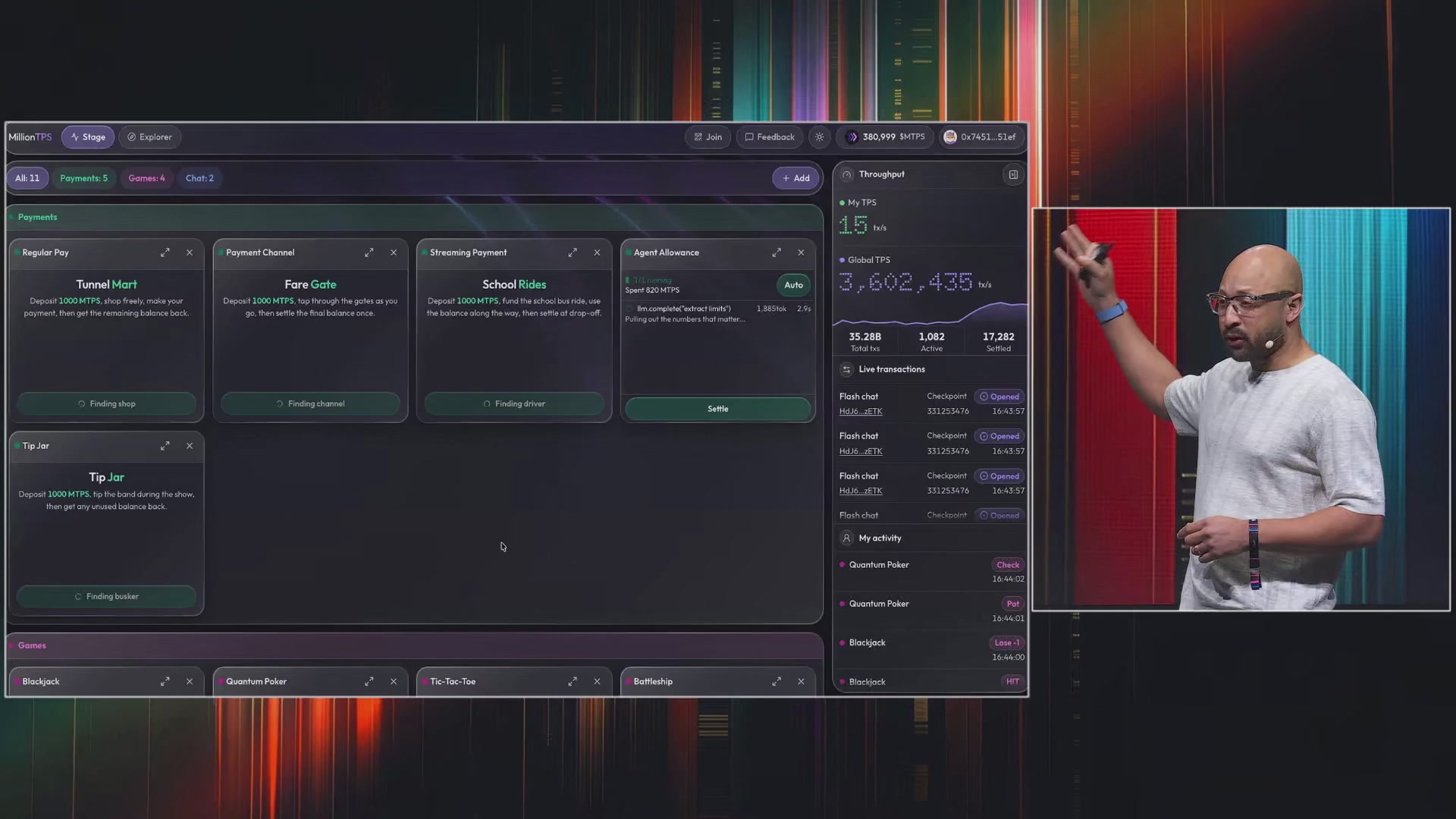Open the Feedback form
Screen dimensions: 1456x819
(x=770, y=137)
